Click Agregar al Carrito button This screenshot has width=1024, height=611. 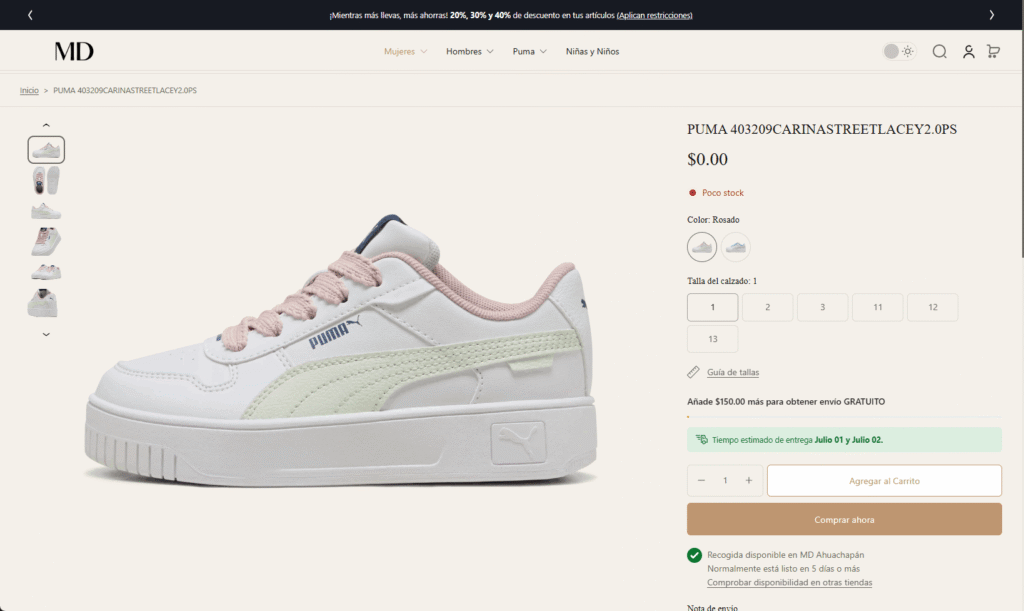(884, 480)
